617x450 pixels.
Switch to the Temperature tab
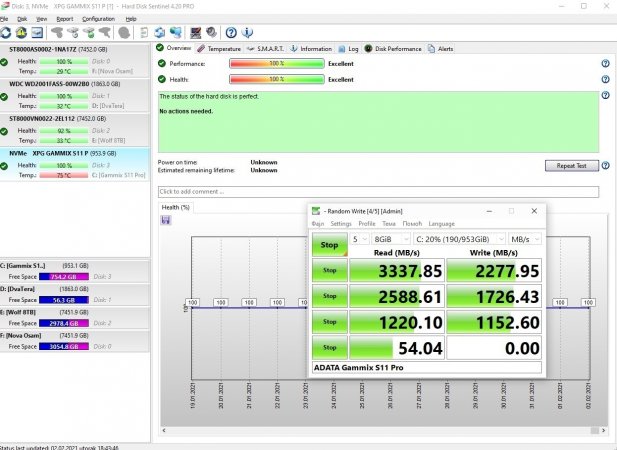point(219,49)
